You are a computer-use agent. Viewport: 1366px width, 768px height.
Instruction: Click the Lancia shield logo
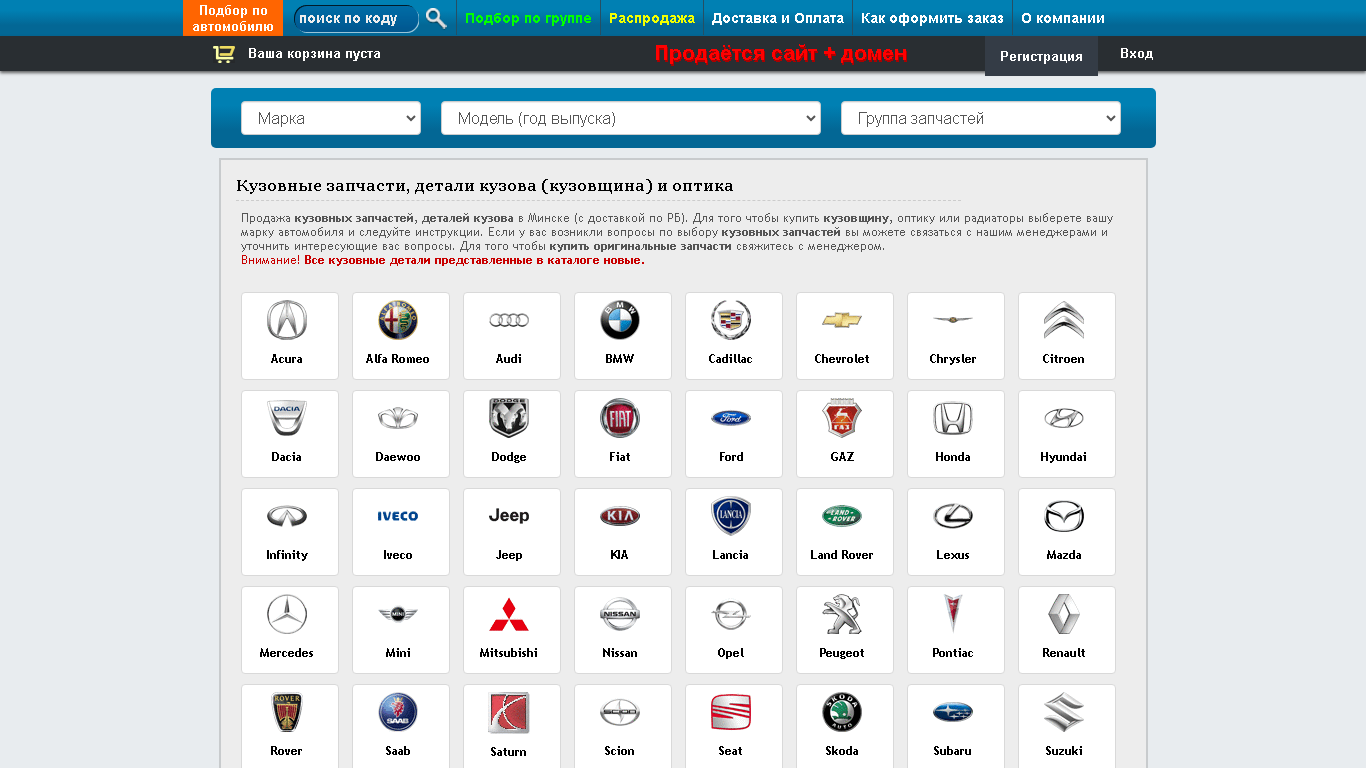(731, 516)
